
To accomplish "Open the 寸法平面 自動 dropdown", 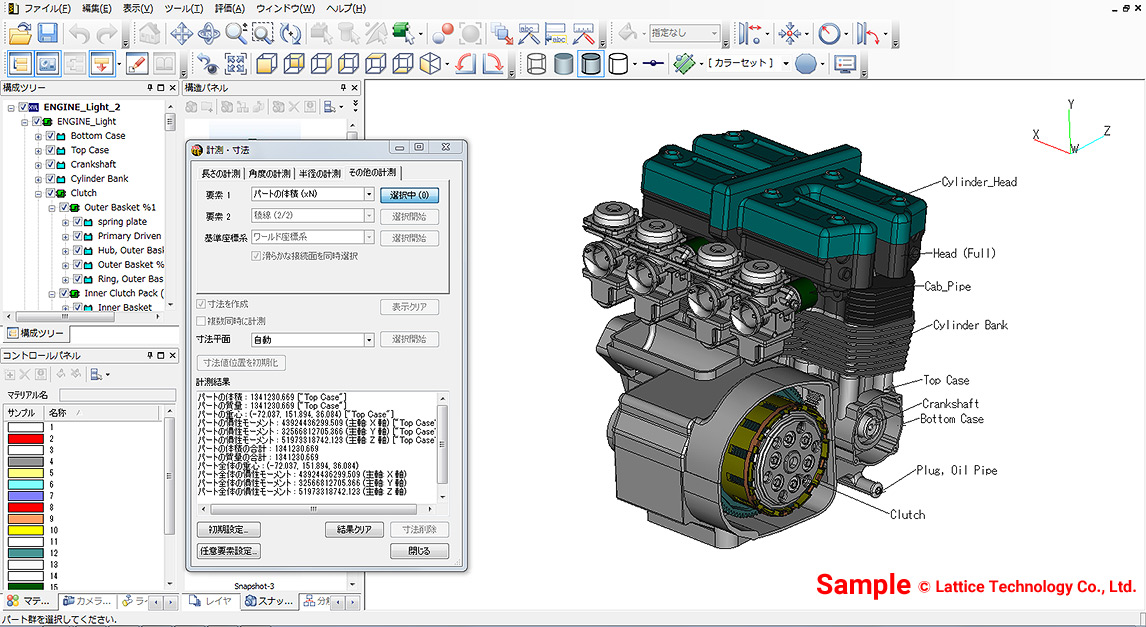I will coord(369,340).
